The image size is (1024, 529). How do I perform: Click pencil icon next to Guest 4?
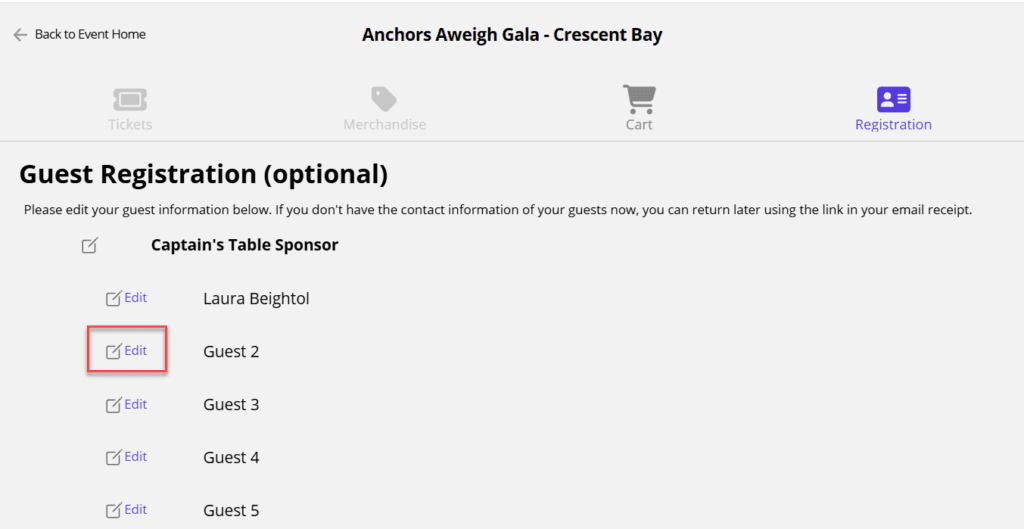(x=114, y=457)
